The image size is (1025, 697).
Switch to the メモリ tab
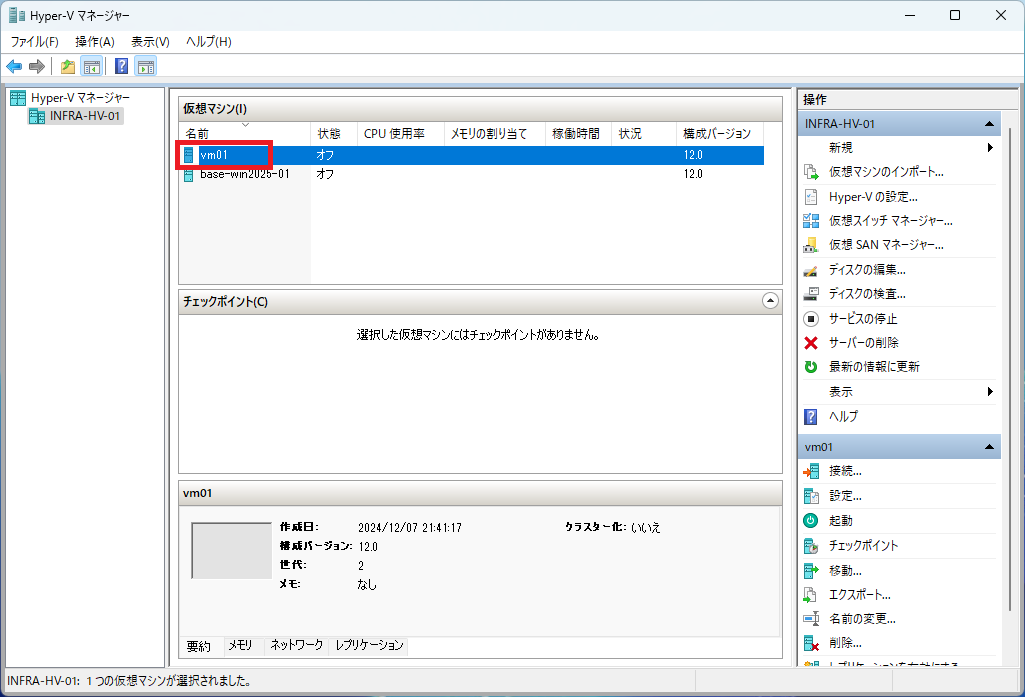click(240, 645)
